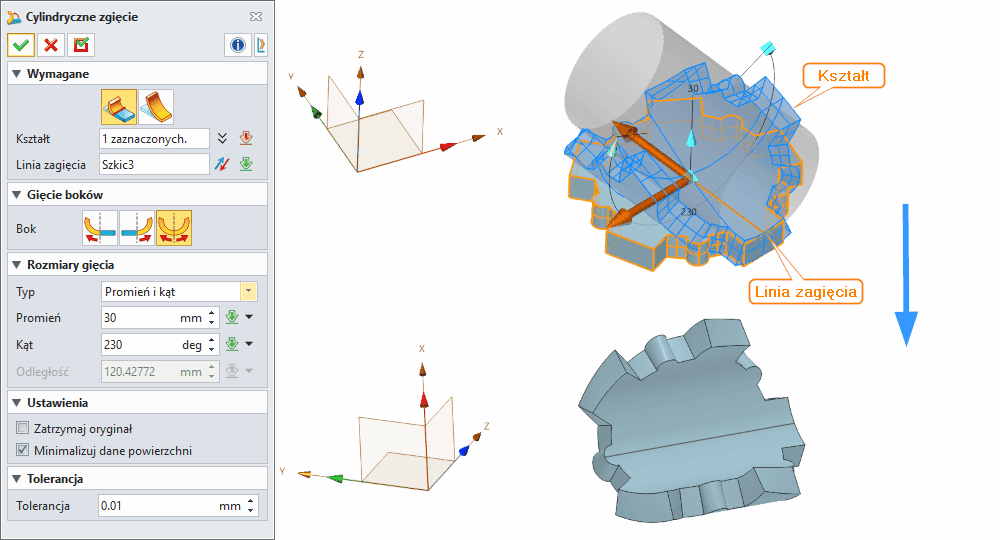Click the Kąt spinner arrows
Image resolution: width=1000 pixels, height=540 pixels.
pos(212,344)
